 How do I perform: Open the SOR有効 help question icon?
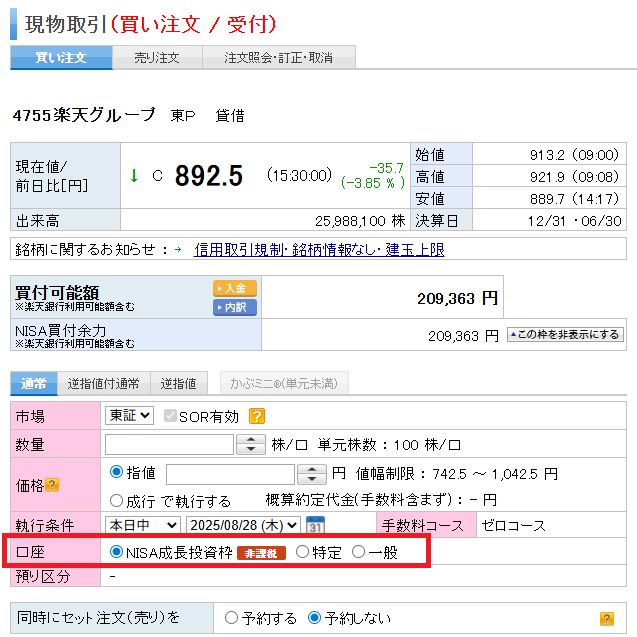257,416
